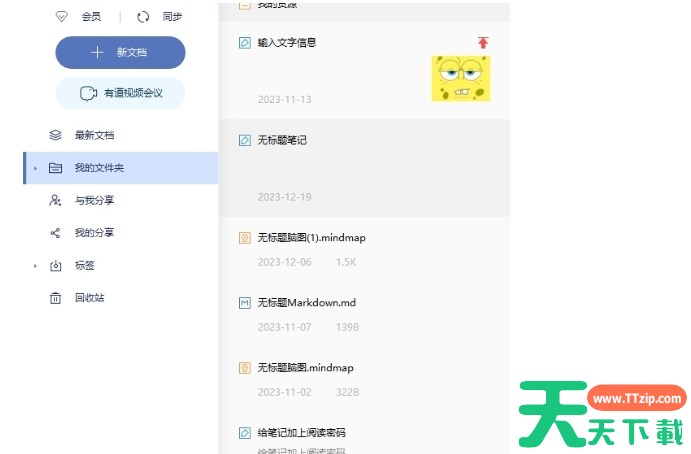The width and height of the screenshot is (691, 454).
Task: Open the 无标题笔记 note
Action: [x=282, y=140]
